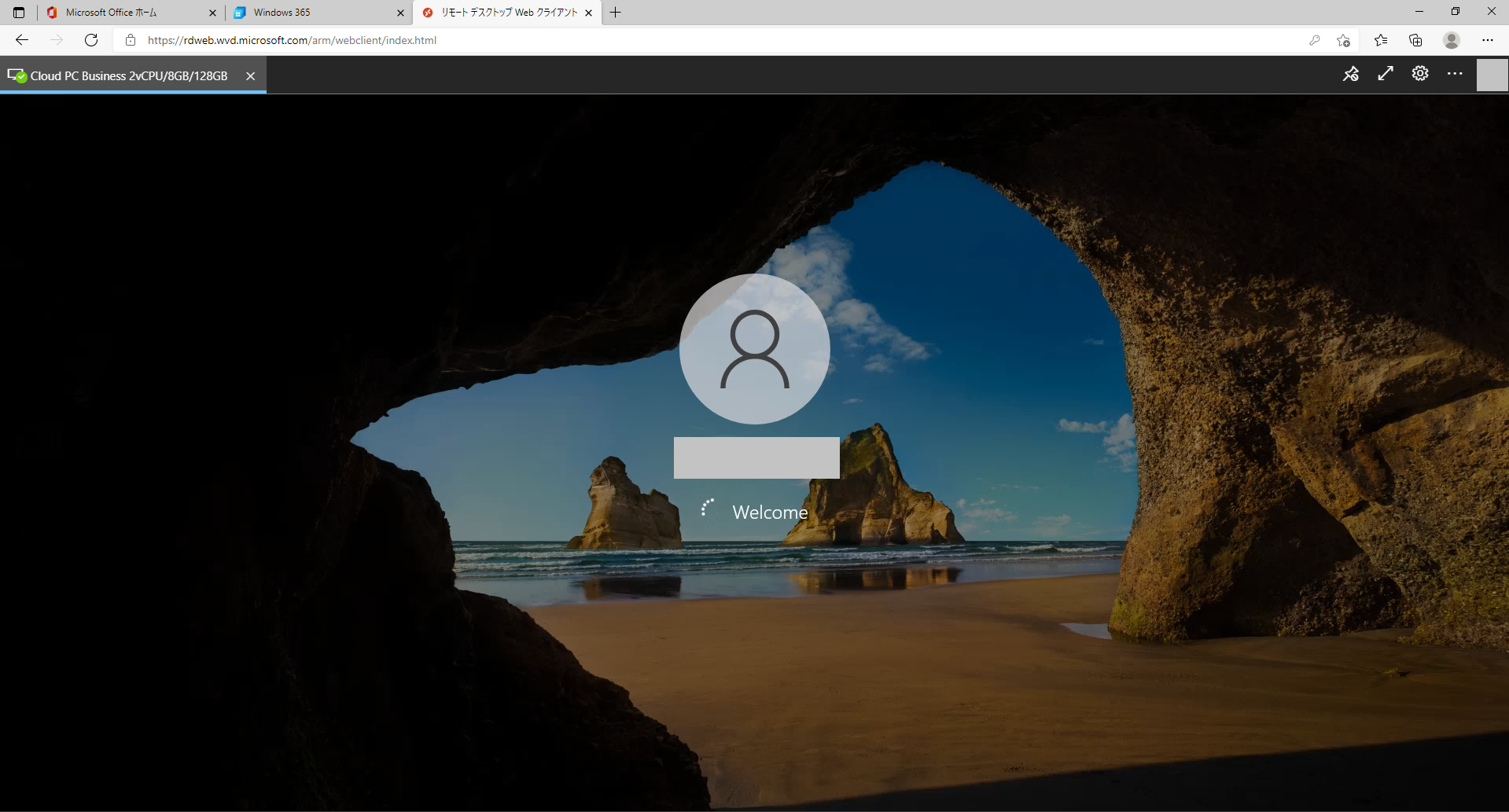Restore down the browser window
This screenshot has height=812, width=1509.
click(x=1456, y=12)
